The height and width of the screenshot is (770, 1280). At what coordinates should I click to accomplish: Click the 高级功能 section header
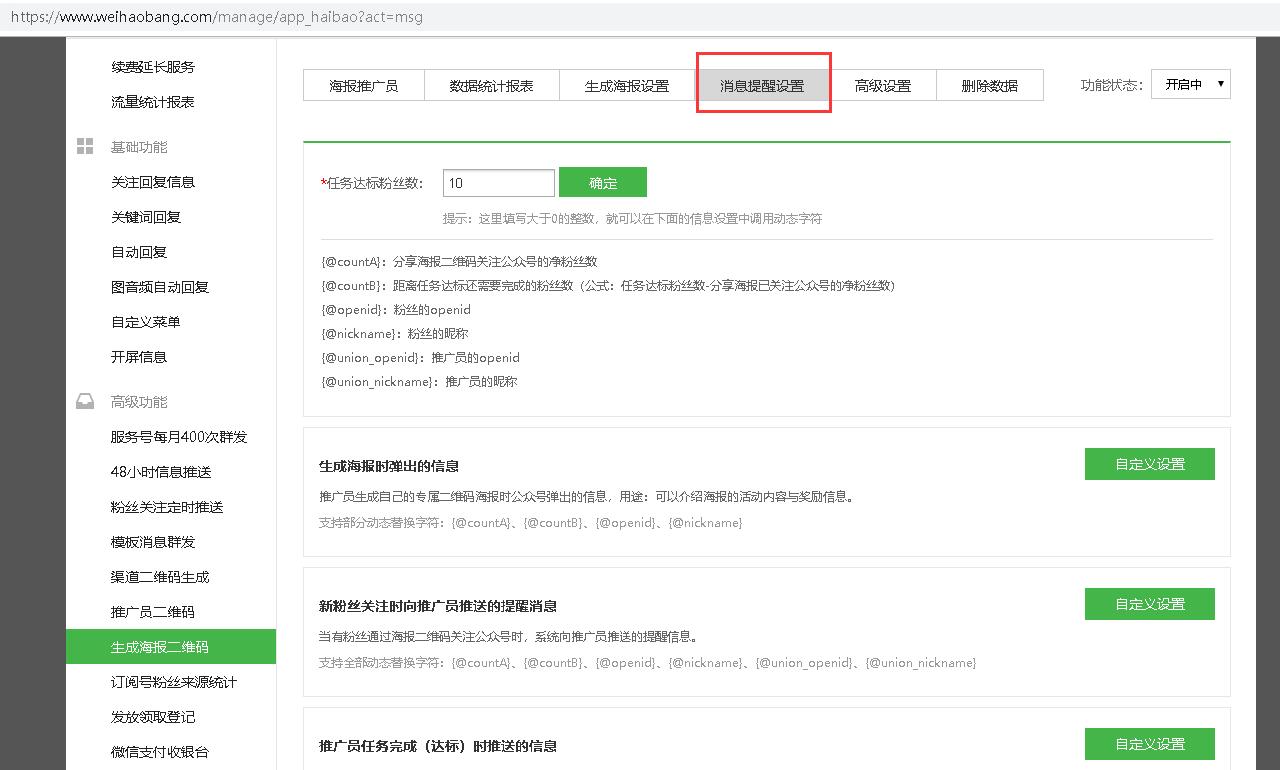(x=139, y=402)
